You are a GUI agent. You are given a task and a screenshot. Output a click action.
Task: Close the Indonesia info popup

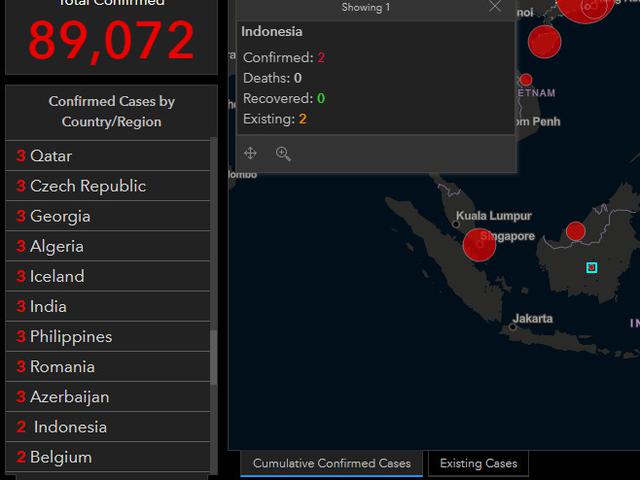tap(495, 6)
